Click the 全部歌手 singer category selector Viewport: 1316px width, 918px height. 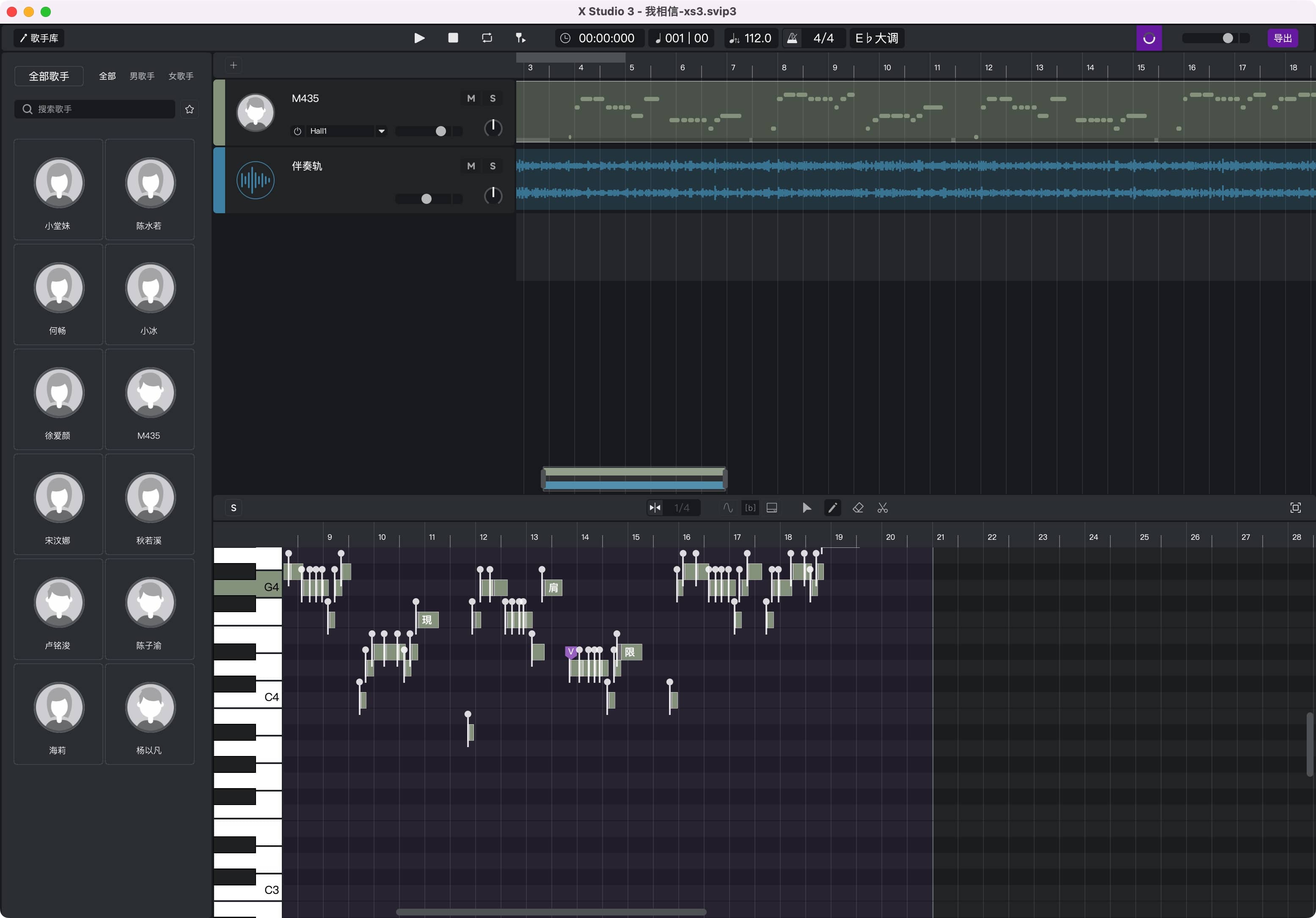49,76
